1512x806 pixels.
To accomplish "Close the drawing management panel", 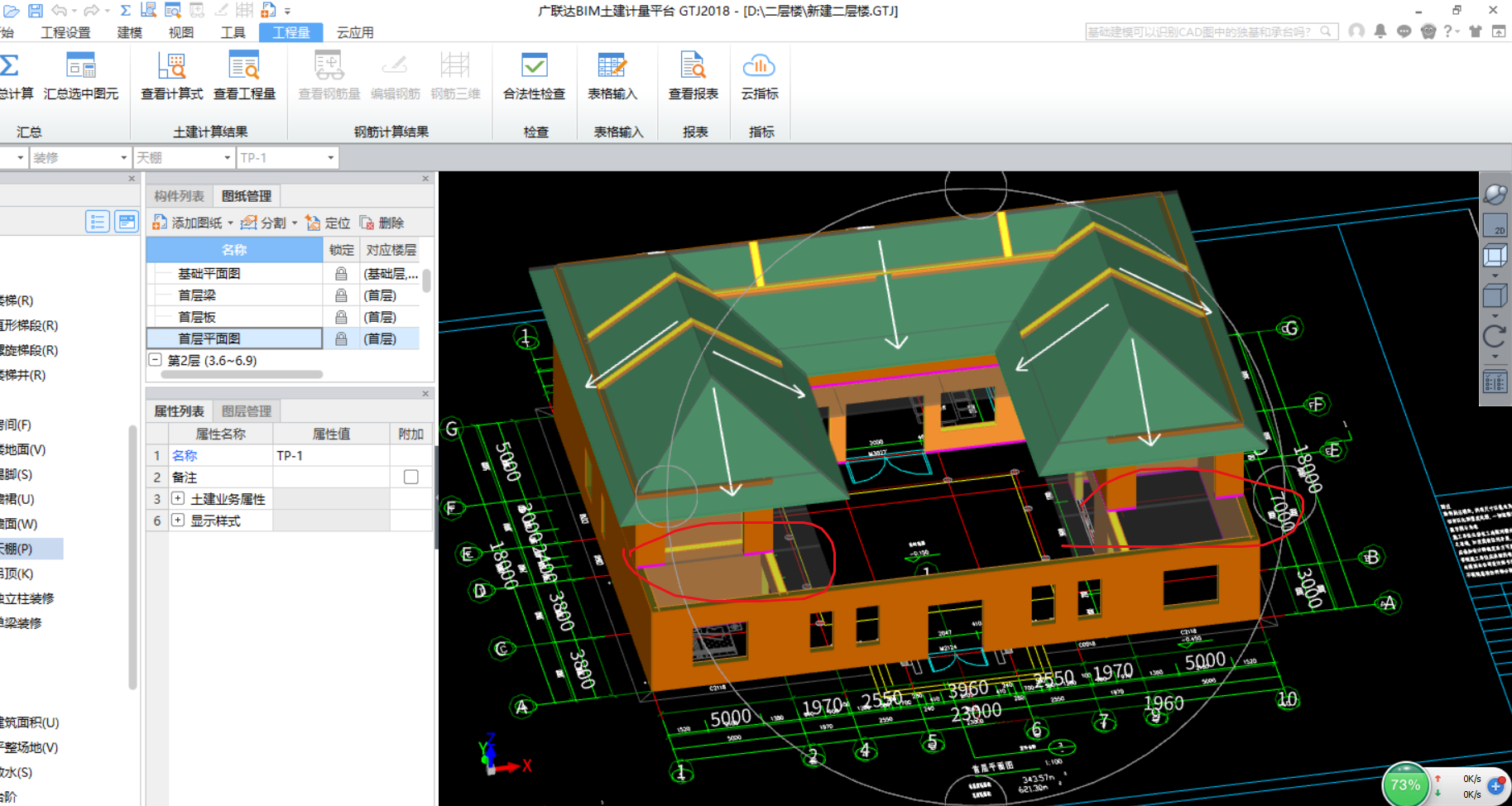I will click(x=425, y=178).
